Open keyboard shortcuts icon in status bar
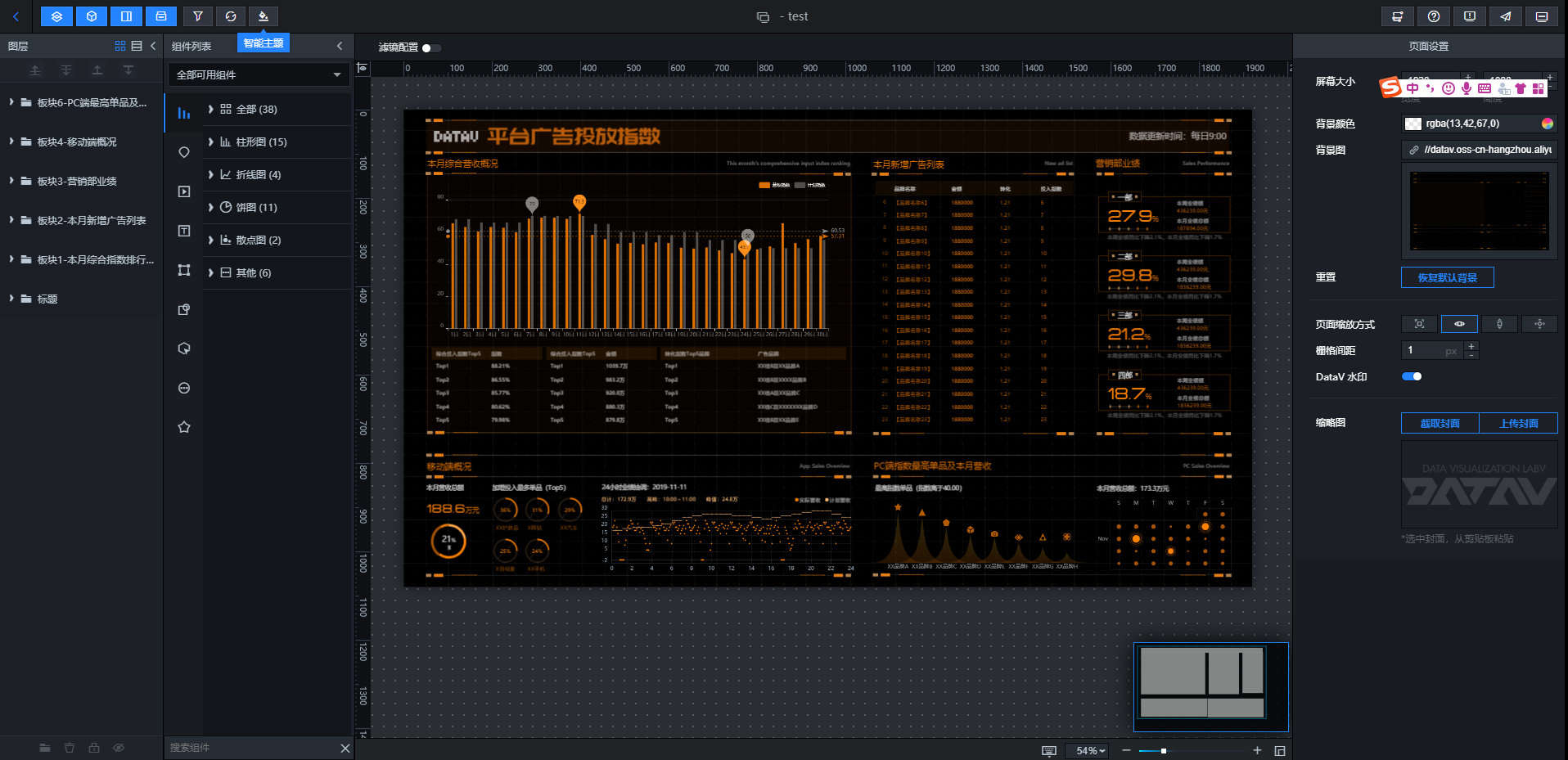 [1048, 750]
